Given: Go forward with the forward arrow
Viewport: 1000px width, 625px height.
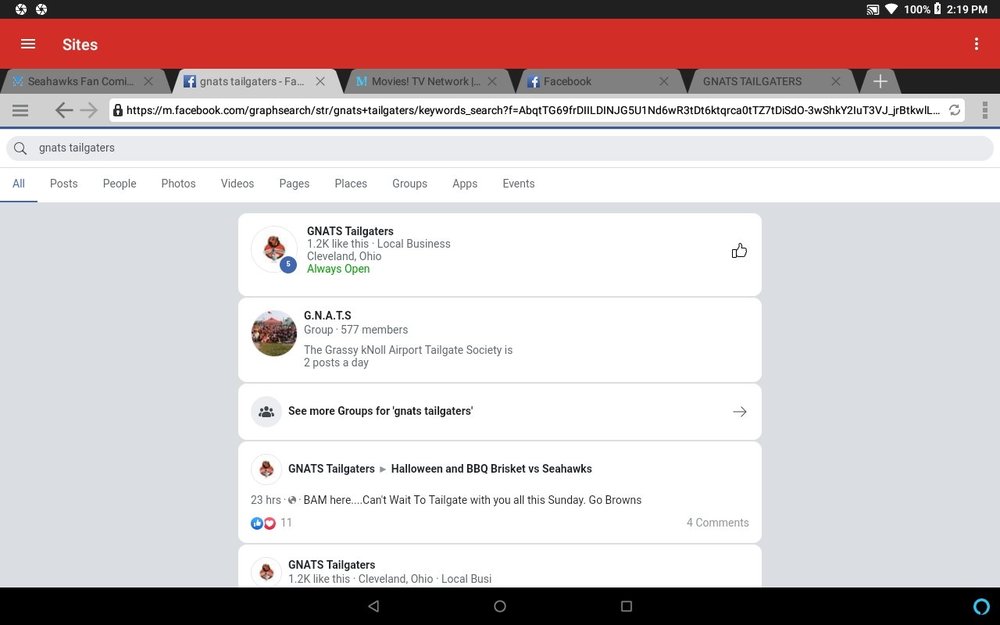Looking at the screenshot, I should [89, 110].
